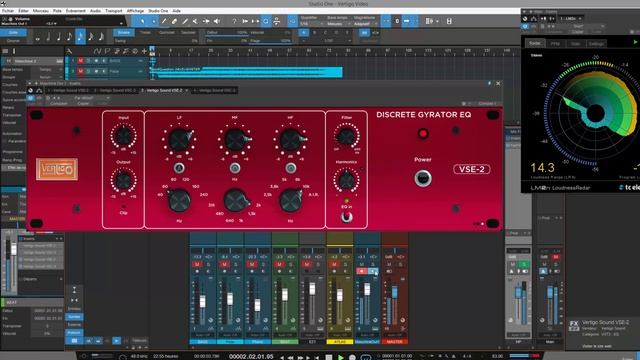
Task: Click the MaschineOut channel fader
Action: click(367, 289)
